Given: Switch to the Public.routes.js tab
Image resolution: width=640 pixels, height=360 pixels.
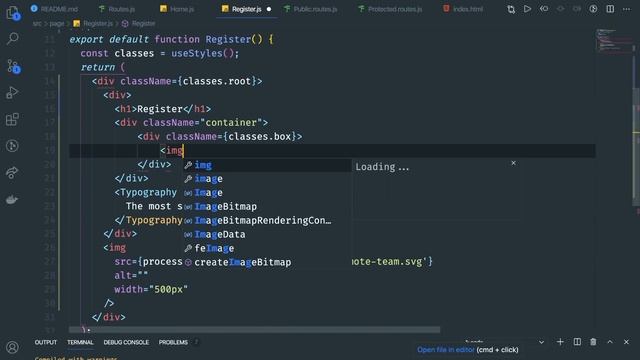Looking at the screenshot, I should tap(311, 9).
